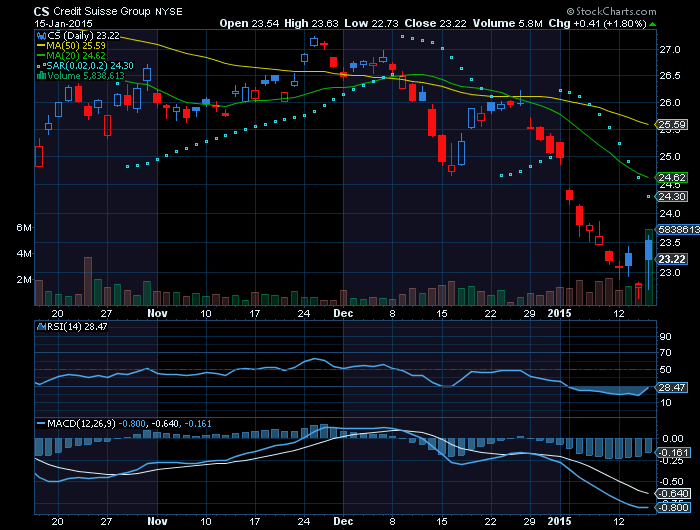
Task: Click the 25.59 price tag on right axis
Action: click(672, 125)
